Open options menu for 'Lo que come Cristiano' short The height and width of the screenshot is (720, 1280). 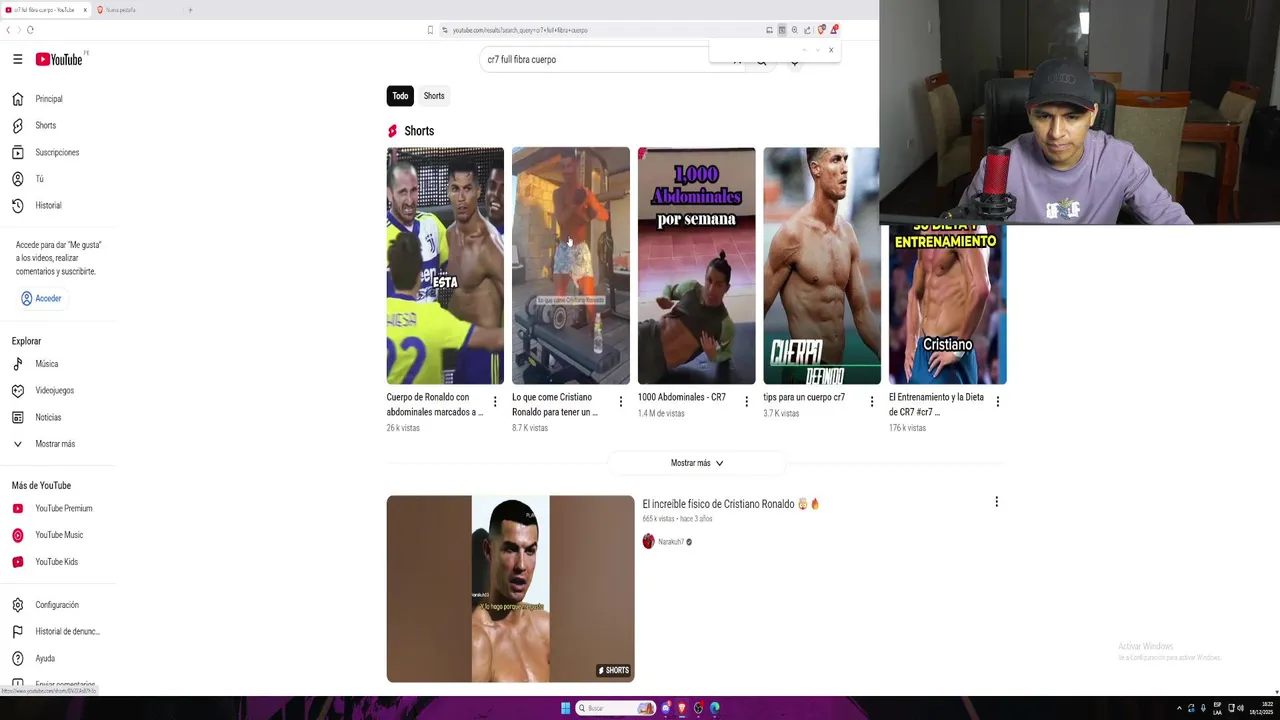pyautogui.click(x=620, y=402)
